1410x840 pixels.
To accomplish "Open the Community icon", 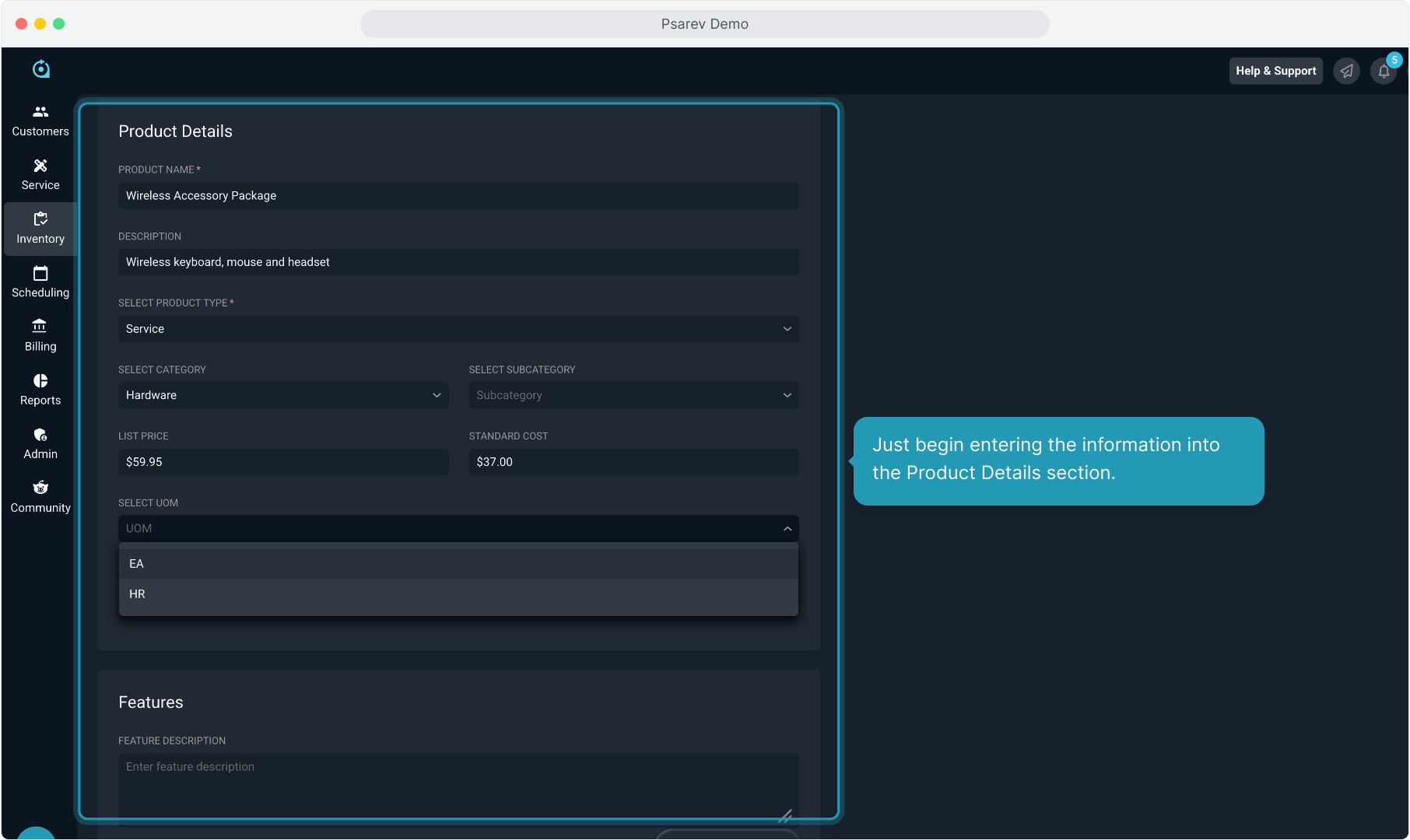I will point(40,488).
